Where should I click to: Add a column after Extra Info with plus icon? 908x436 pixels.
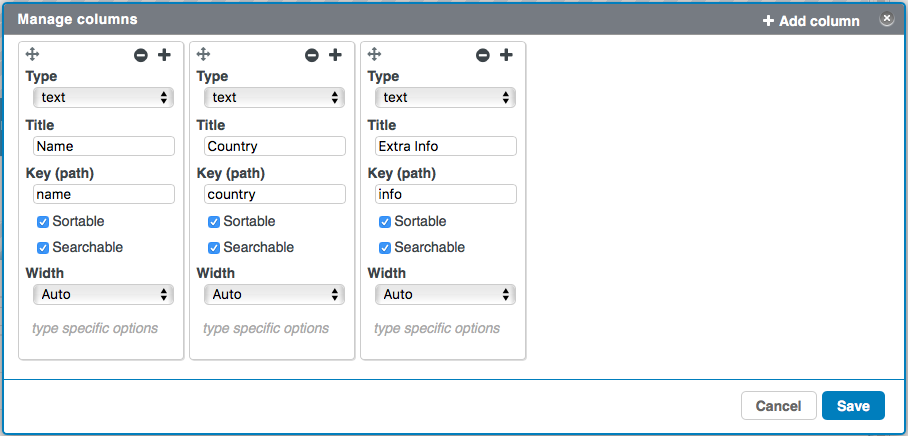tap(506, 55)
